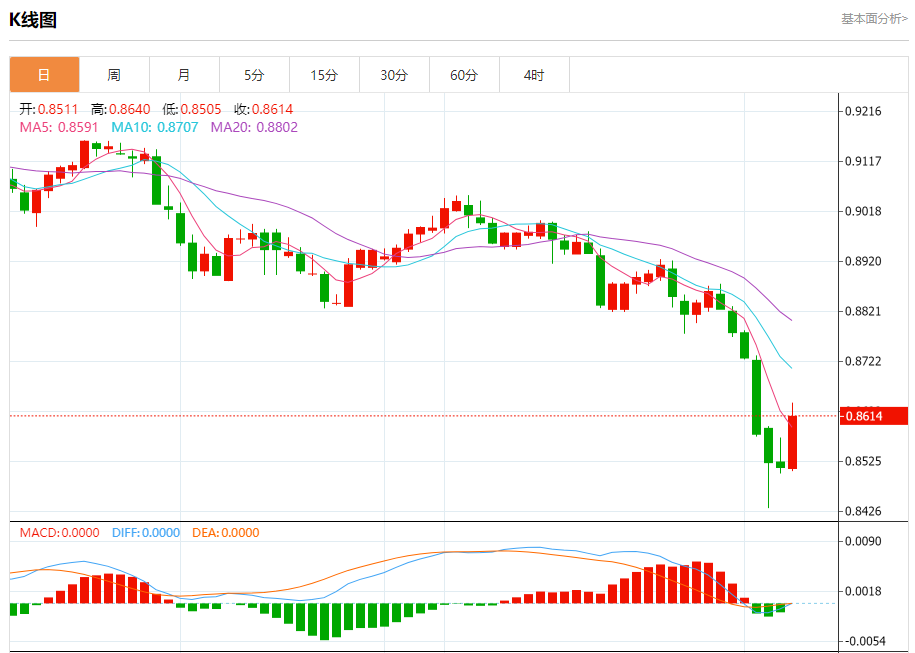This screenshot has width=915, height=653.
Task: Click the opening price 开:0.8511
Action: coord(48,109)
